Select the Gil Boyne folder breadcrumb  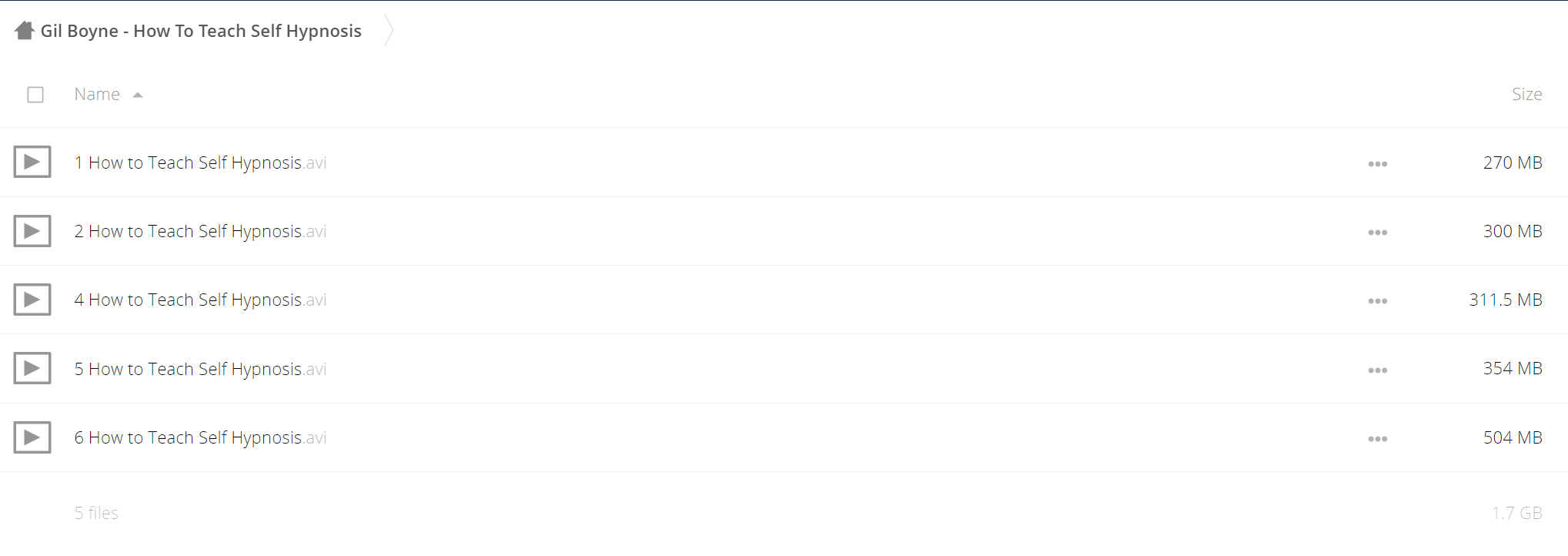(x=201, y=31)
